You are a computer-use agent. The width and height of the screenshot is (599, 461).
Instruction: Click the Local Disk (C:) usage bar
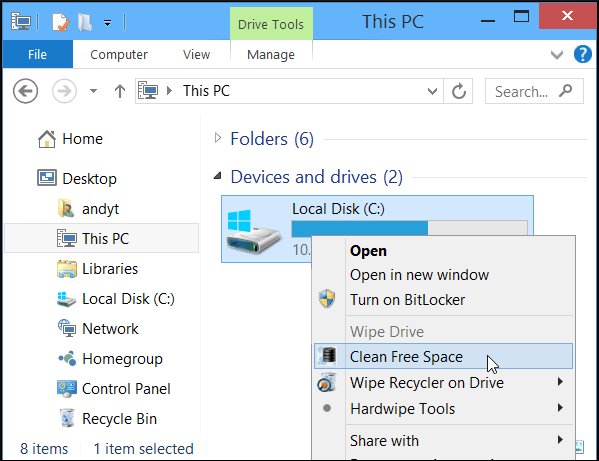[x=410, y=228]
